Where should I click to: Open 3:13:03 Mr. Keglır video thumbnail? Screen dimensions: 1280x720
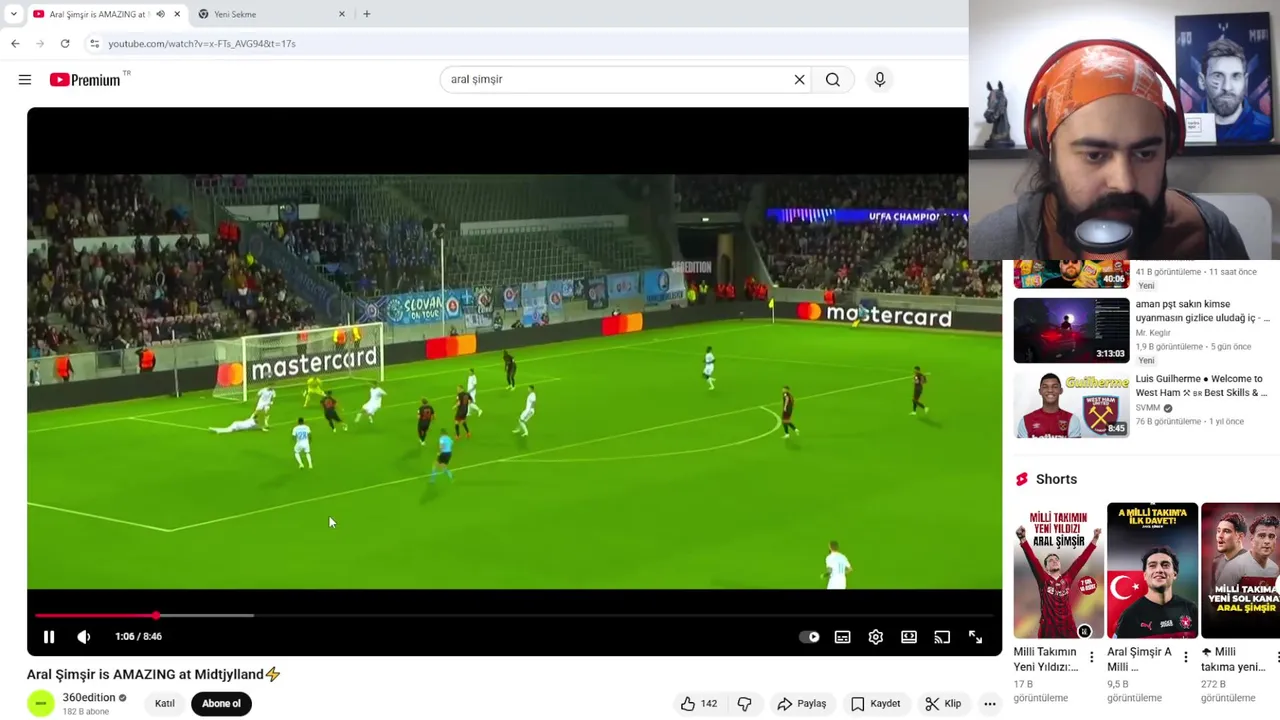pos(1071,330)
